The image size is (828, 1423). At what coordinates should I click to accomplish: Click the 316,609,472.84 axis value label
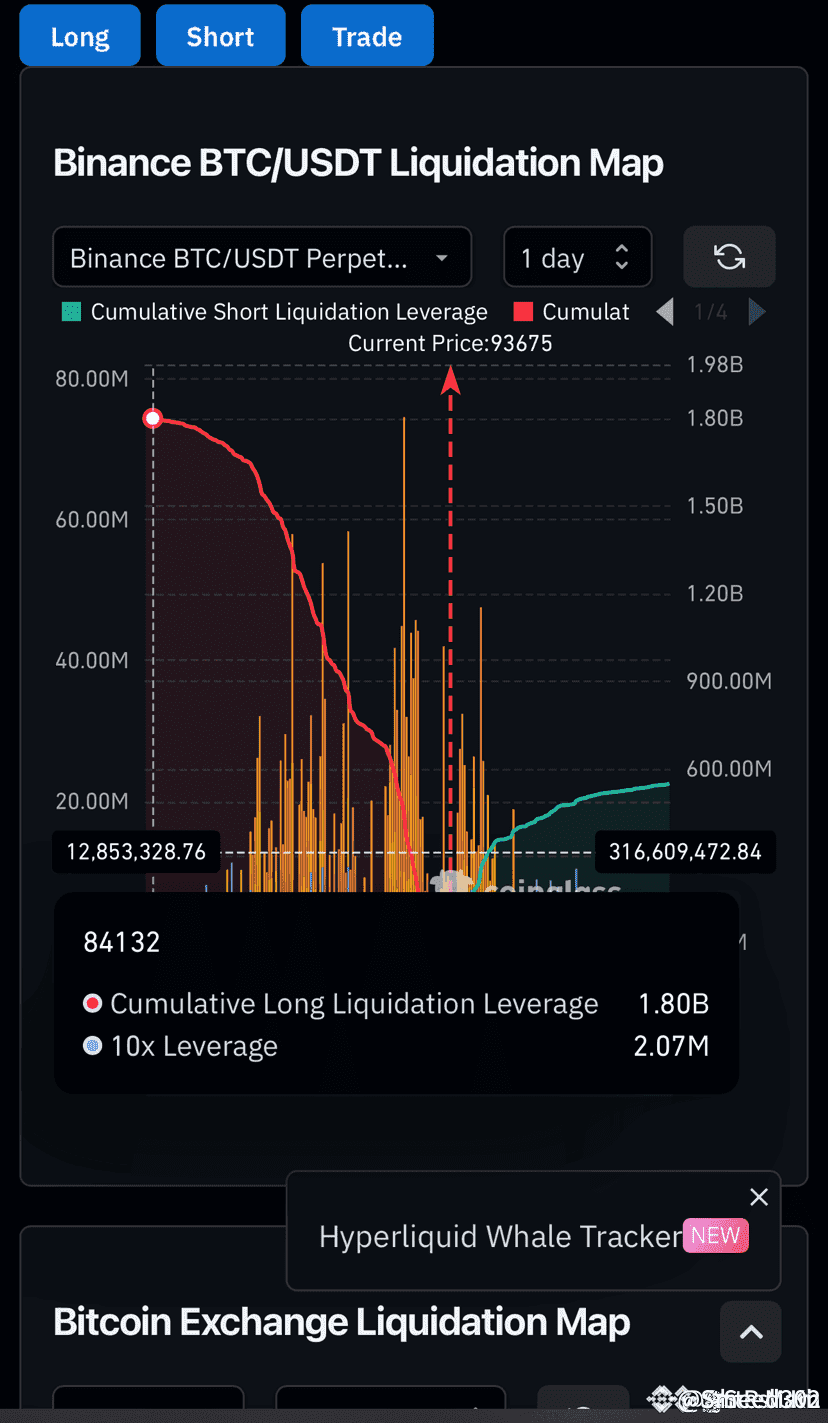[685, 852]
